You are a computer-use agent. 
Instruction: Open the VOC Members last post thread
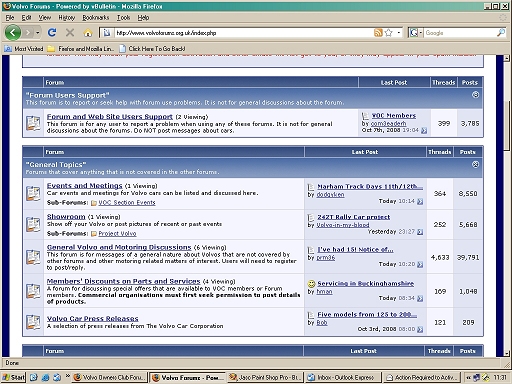[394, 116]
